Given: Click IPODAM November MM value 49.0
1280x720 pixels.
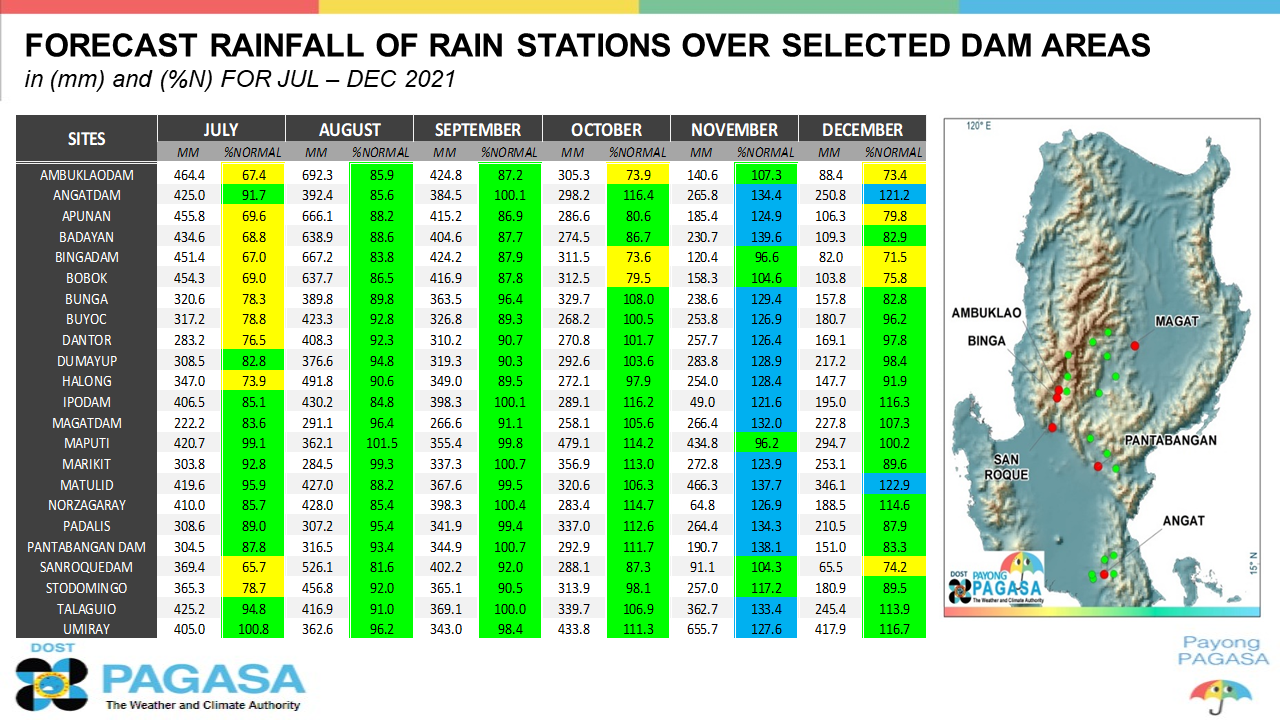Looking at the screenshot, I should (x=702, y=403).
